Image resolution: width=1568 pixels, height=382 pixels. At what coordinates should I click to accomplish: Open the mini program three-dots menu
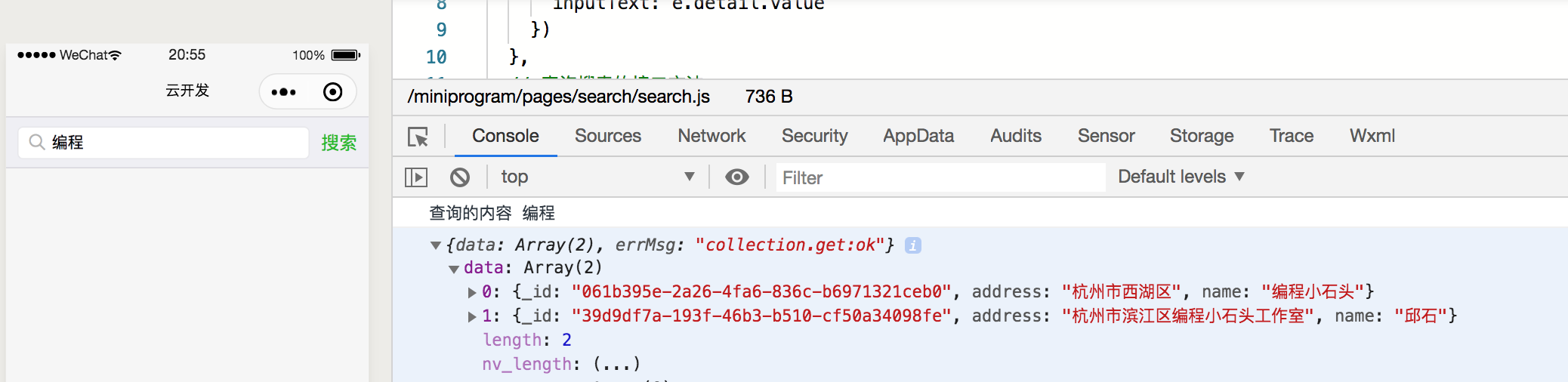[284, 92]
